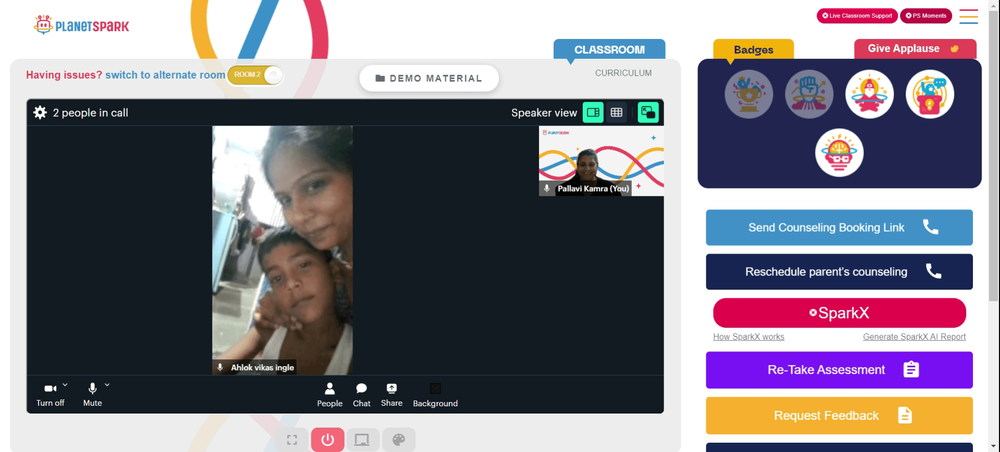Mute the microphone
1000x452 pixels.
(x=92, y=395)
